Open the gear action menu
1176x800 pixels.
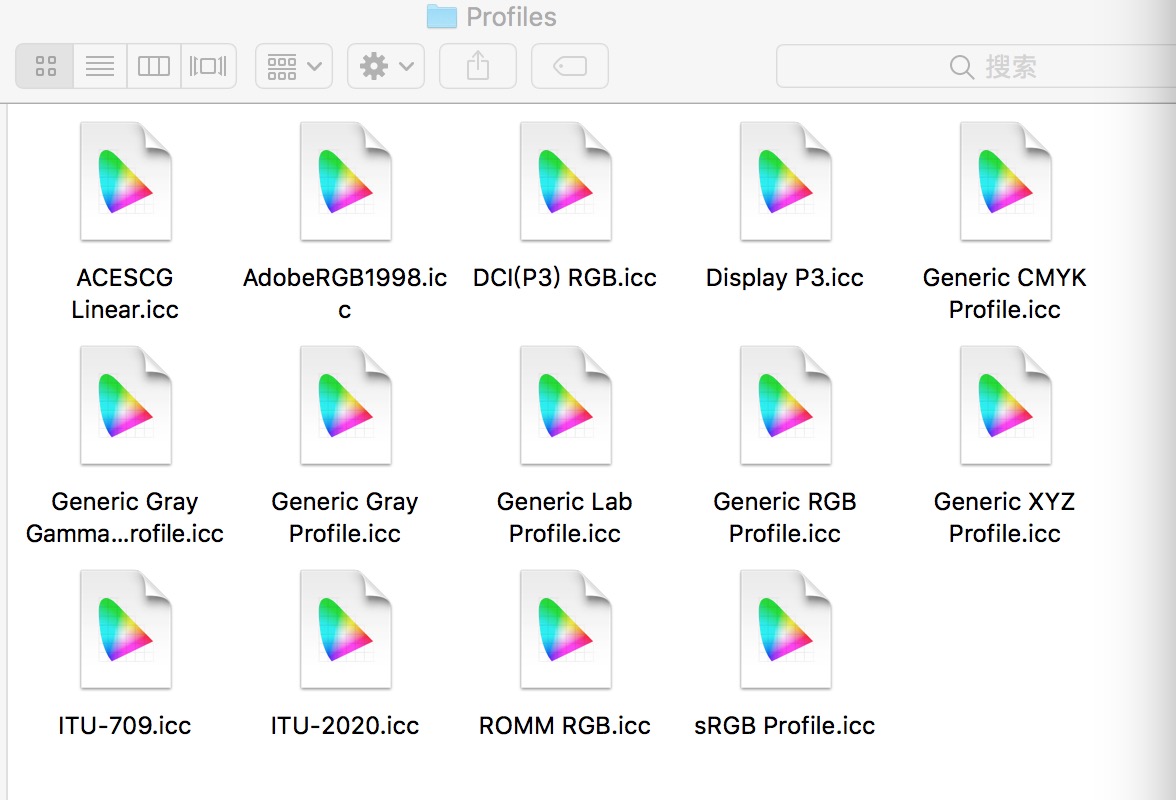386,67
